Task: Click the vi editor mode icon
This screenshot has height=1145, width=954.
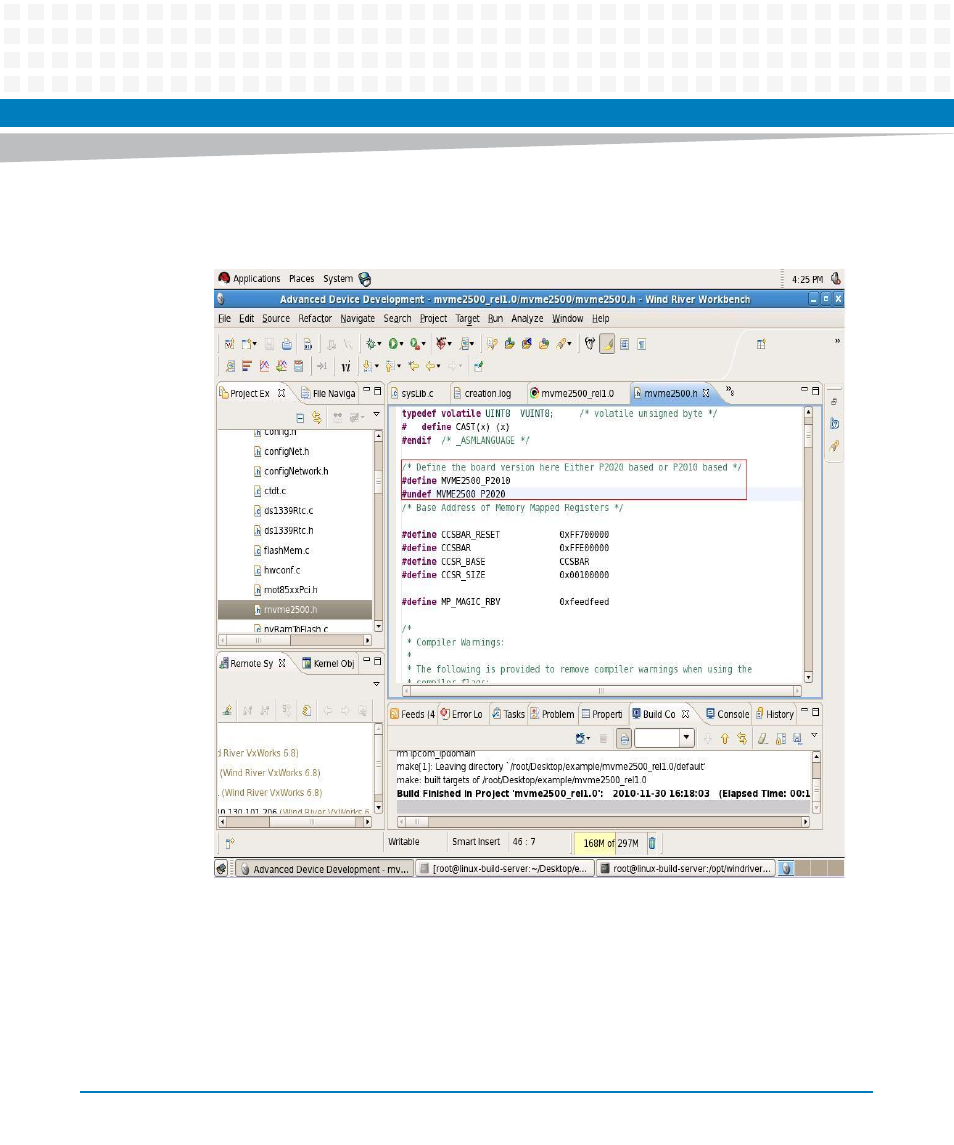Action: pos(346,367)
